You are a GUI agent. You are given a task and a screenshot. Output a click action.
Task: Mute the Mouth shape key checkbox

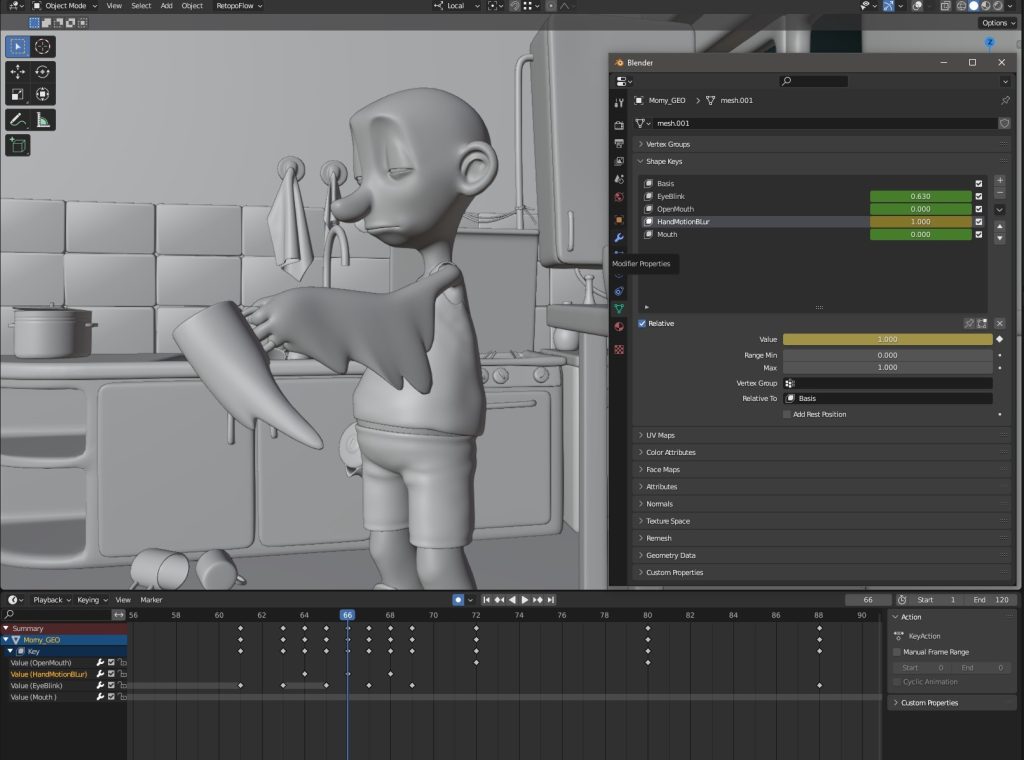point(978,234)
